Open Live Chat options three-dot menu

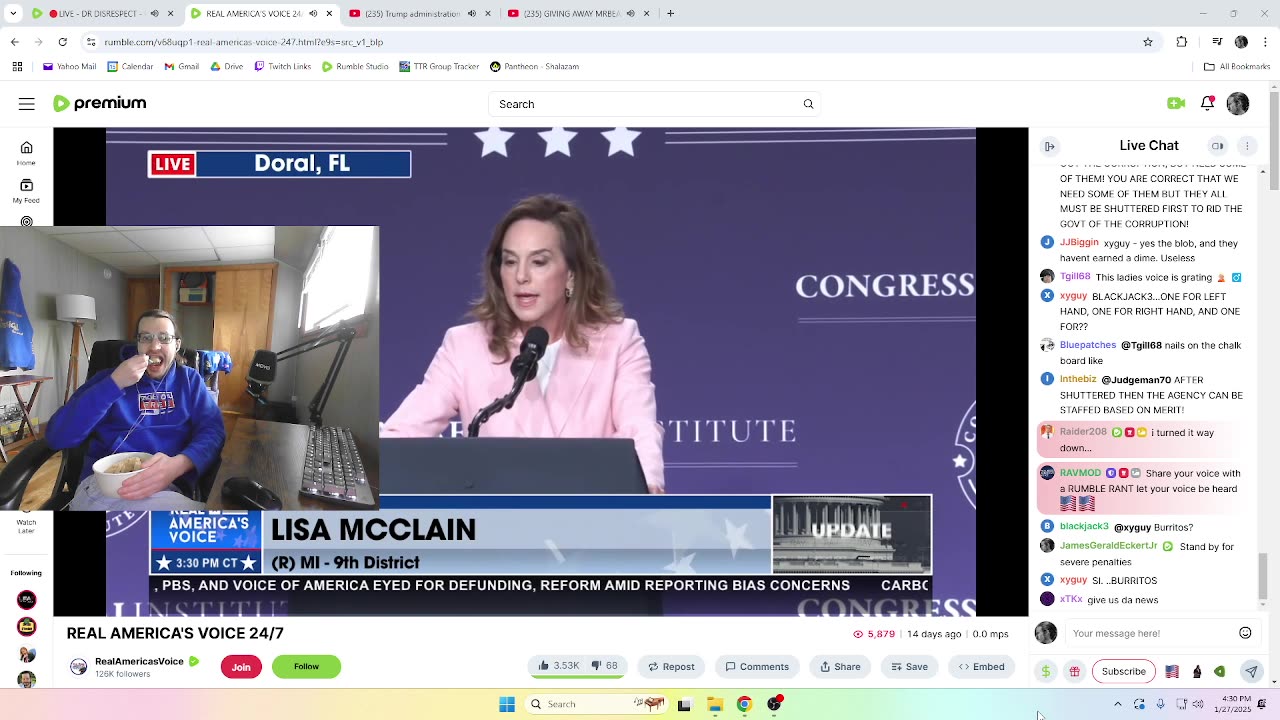tap(1247, 146)
